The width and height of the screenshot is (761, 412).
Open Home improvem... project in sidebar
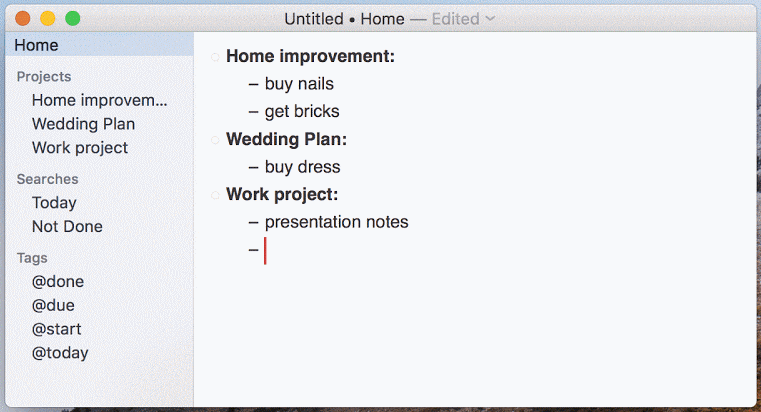point(99,100)
